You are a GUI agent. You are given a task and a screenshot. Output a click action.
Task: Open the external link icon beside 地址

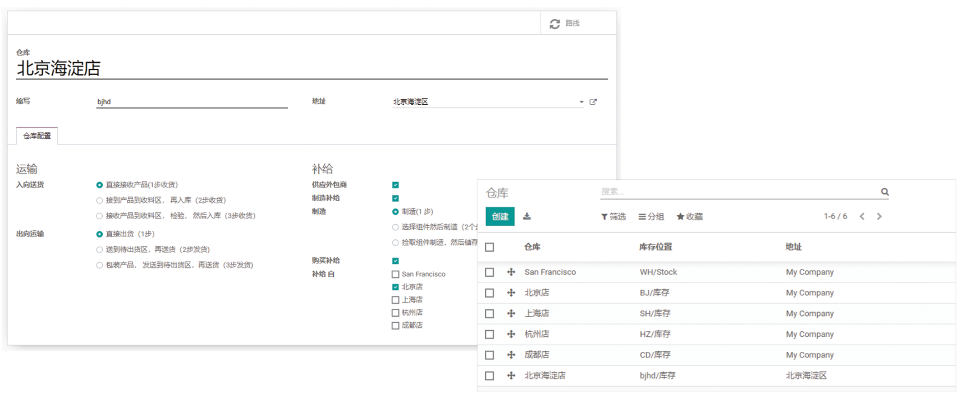(x=593, y=102)
